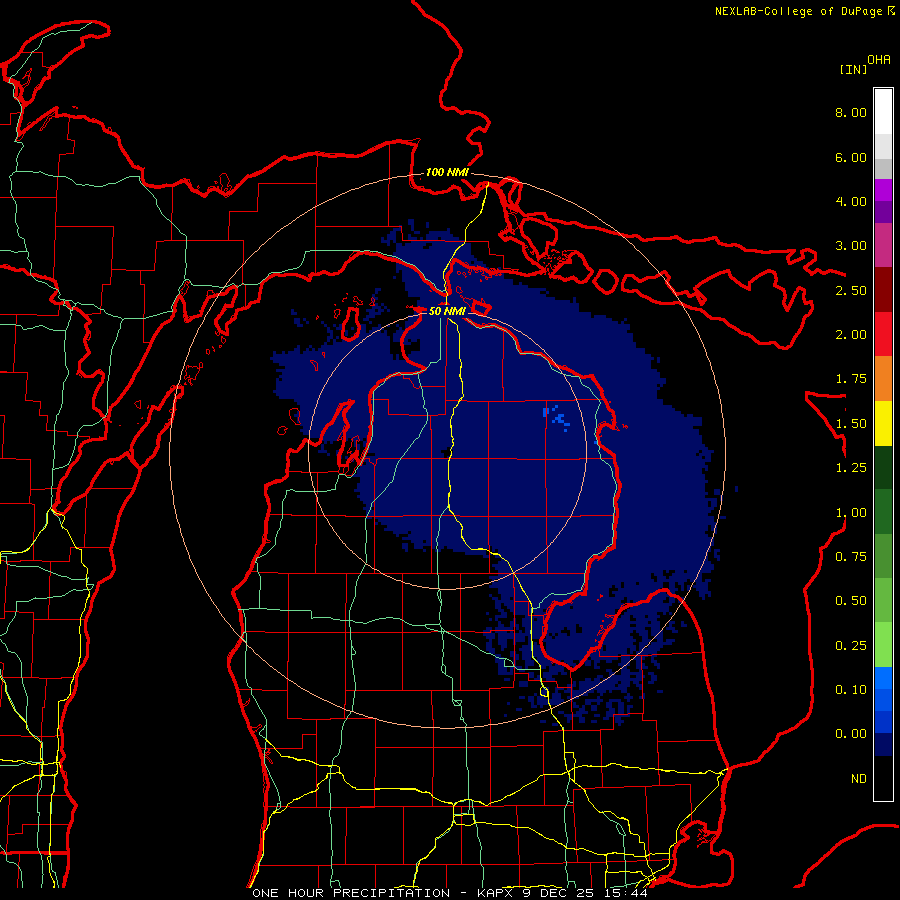Click the KAPX radar site identifier
900x900 pixels.
click(496, 893)
